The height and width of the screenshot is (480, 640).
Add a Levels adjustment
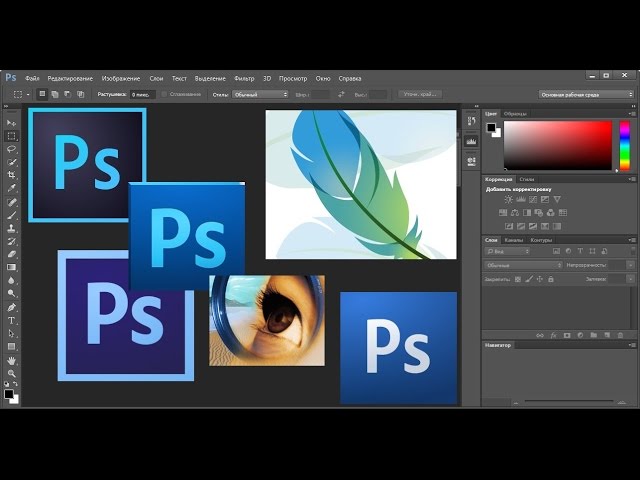[x=521, y=199]
